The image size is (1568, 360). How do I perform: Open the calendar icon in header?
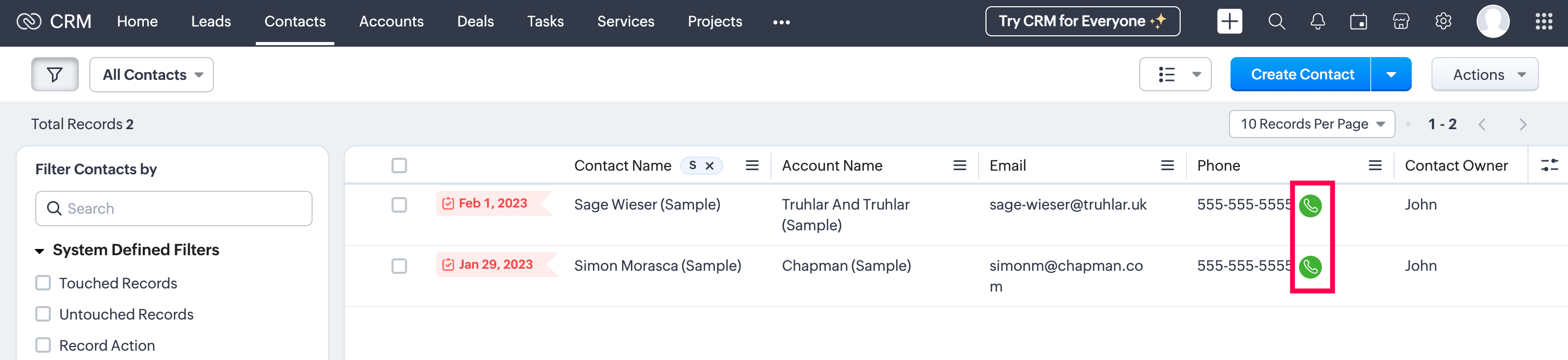1358,22
